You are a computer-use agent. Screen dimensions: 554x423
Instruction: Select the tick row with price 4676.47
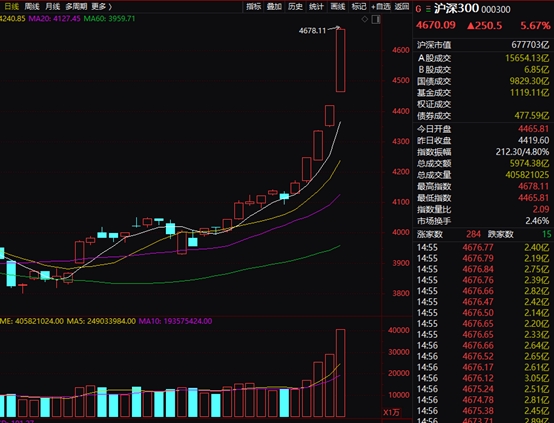click(483, 302)
